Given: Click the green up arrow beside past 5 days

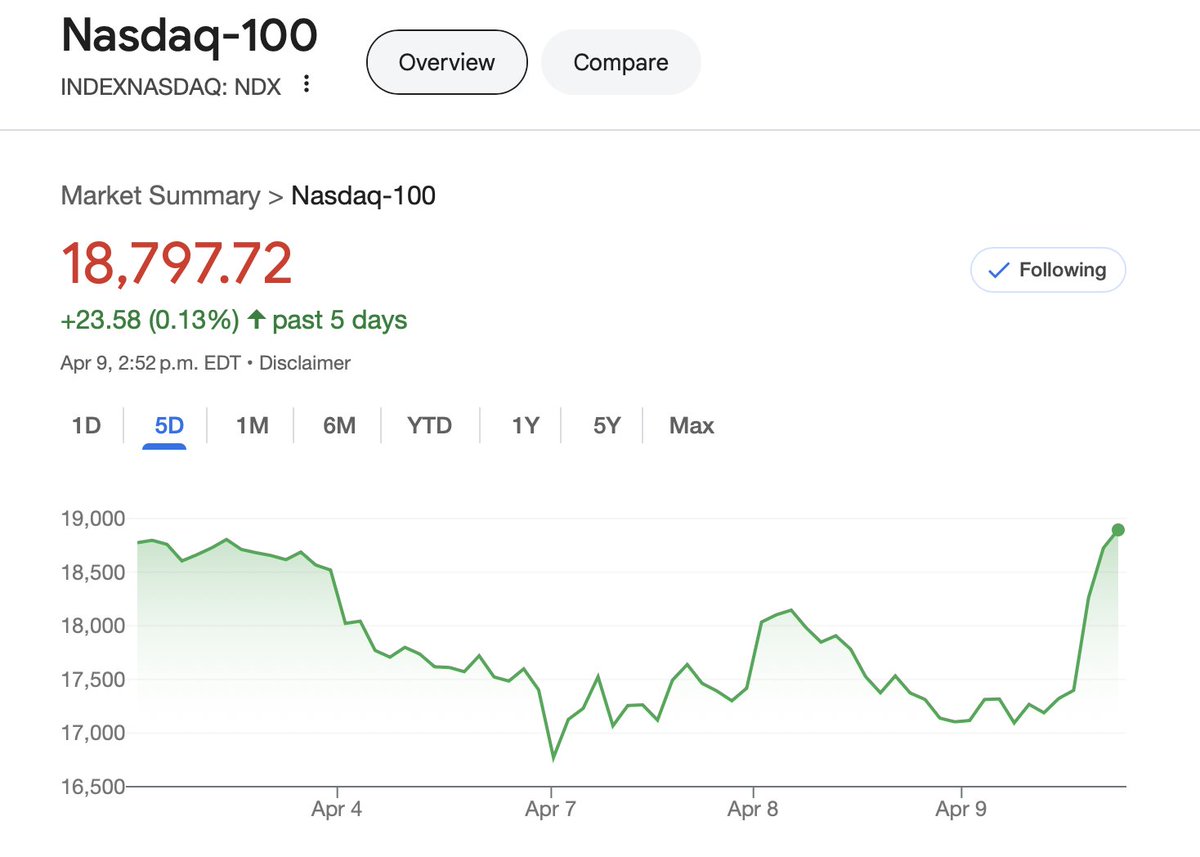Looking at the screenshot, I should [256, 320].
